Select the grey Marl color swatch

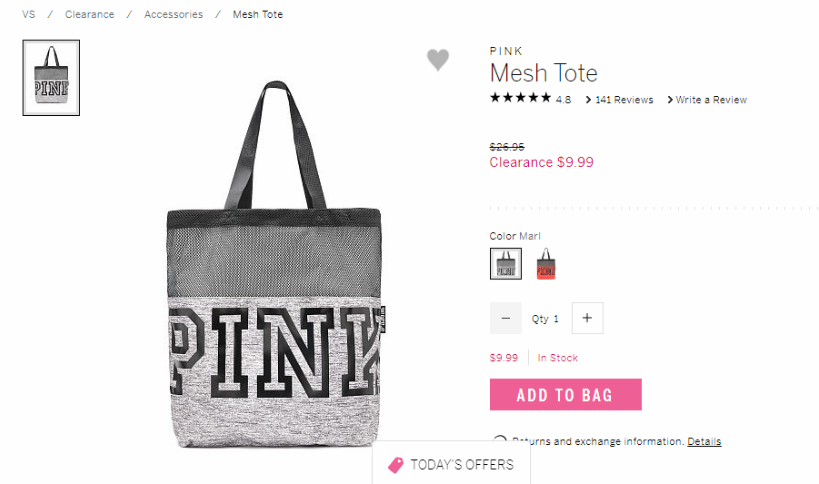coord(506,264)
